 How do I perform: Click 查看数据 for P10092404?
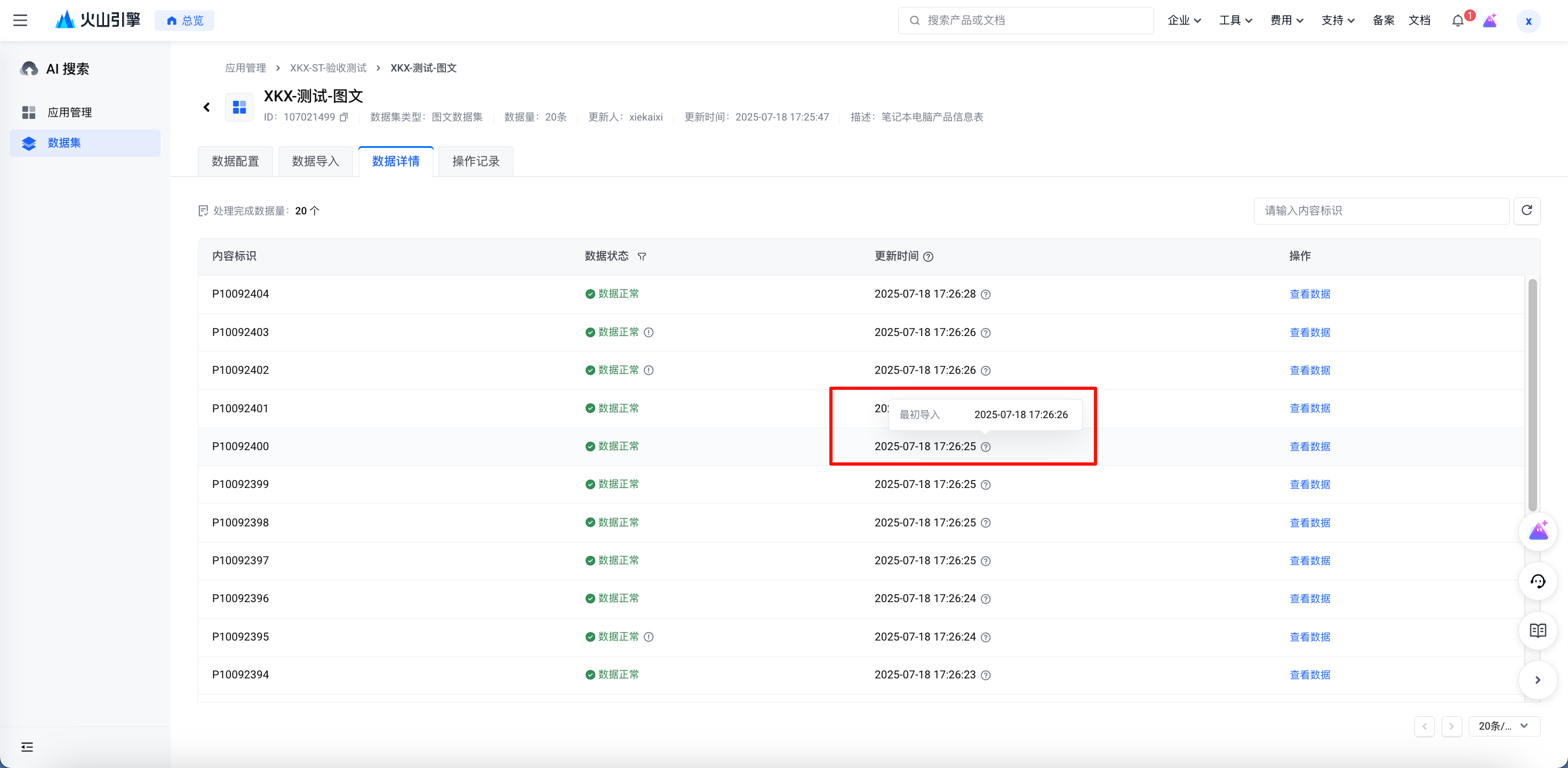[x=1309, y=294]
